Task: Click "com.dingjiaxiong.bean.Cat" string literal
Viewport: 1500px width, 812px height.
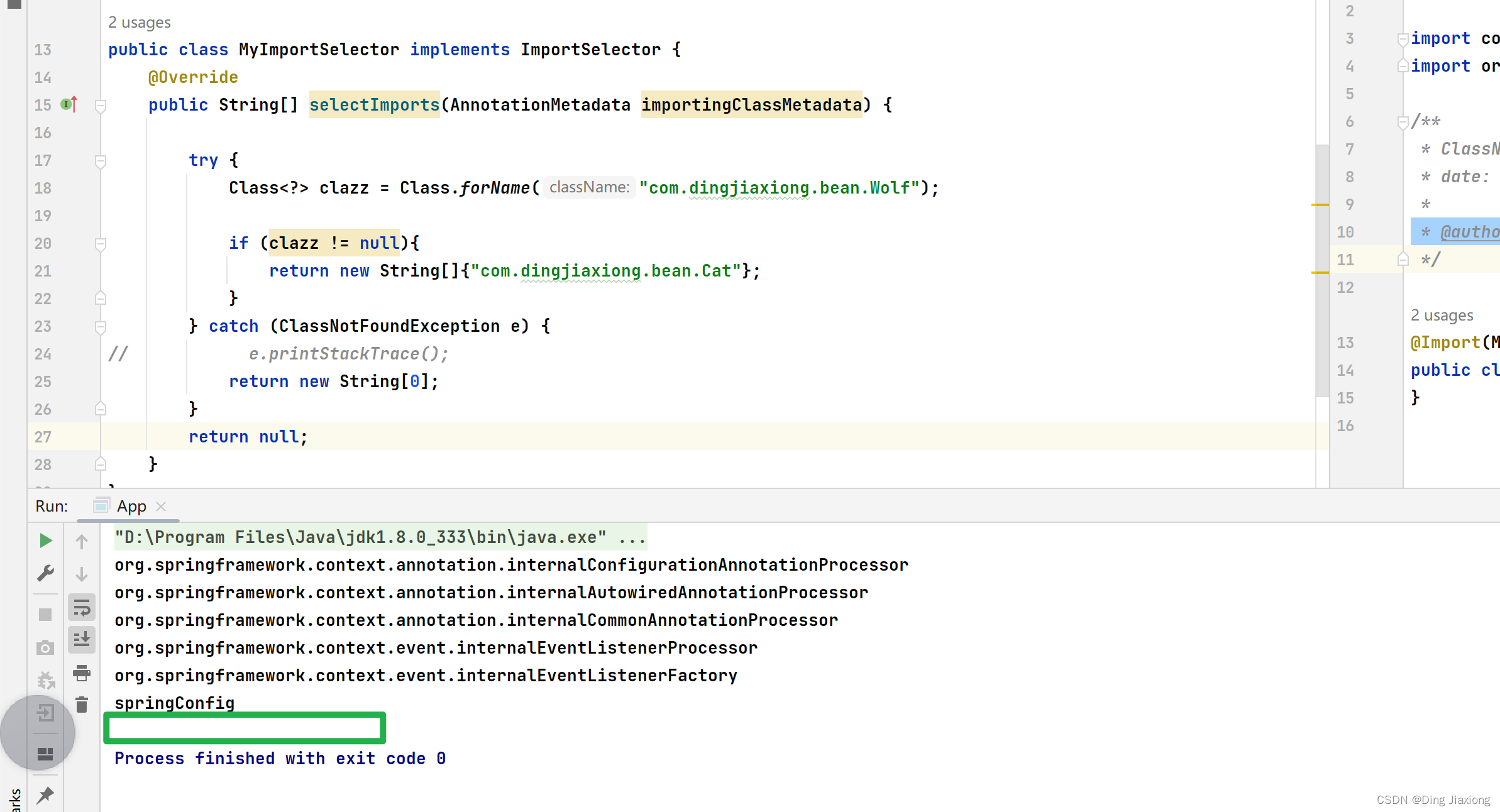Action: tap(606, 271)
